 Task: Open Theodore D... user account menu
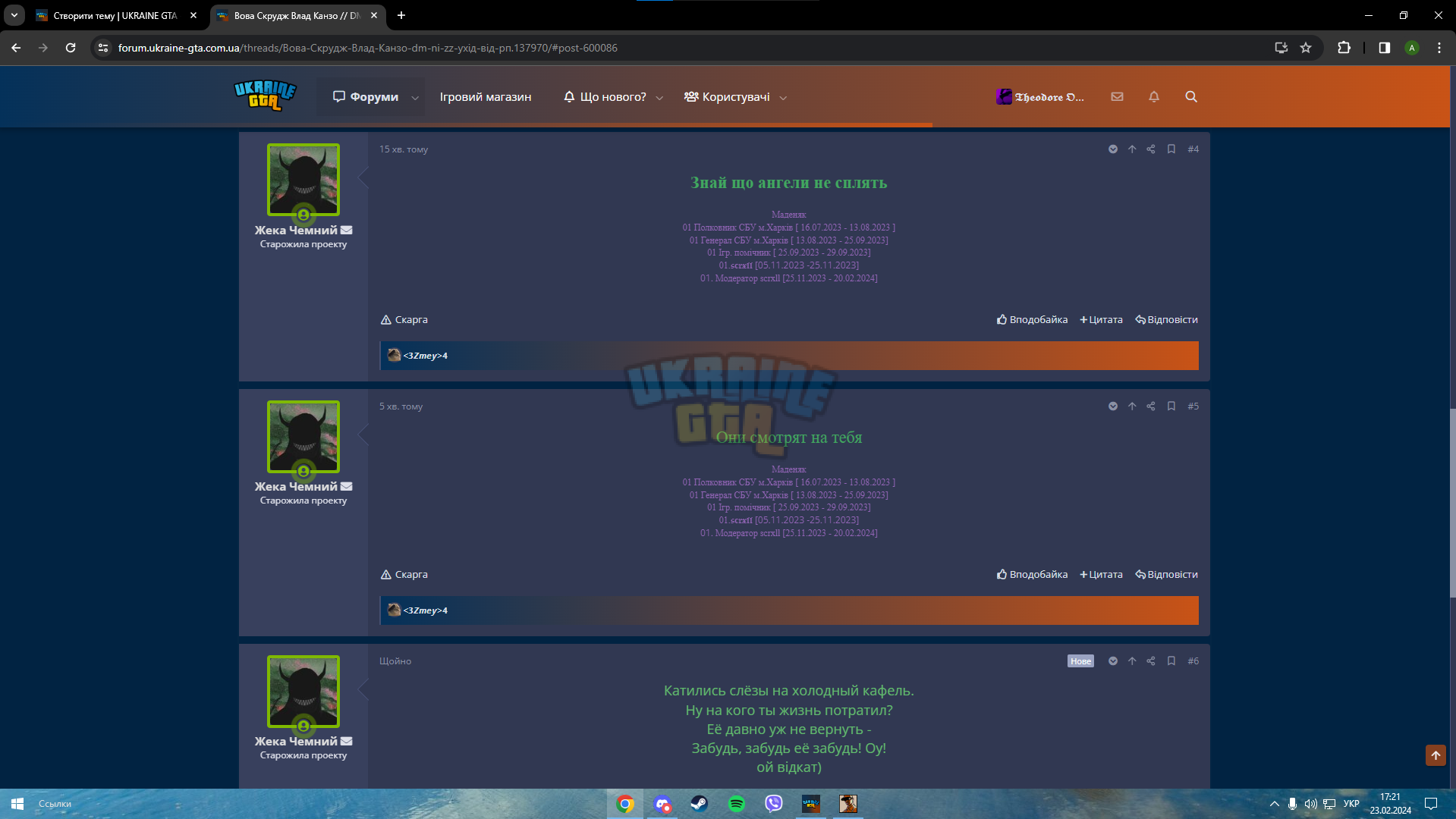pyautogui.click(x=1040, y=97)
